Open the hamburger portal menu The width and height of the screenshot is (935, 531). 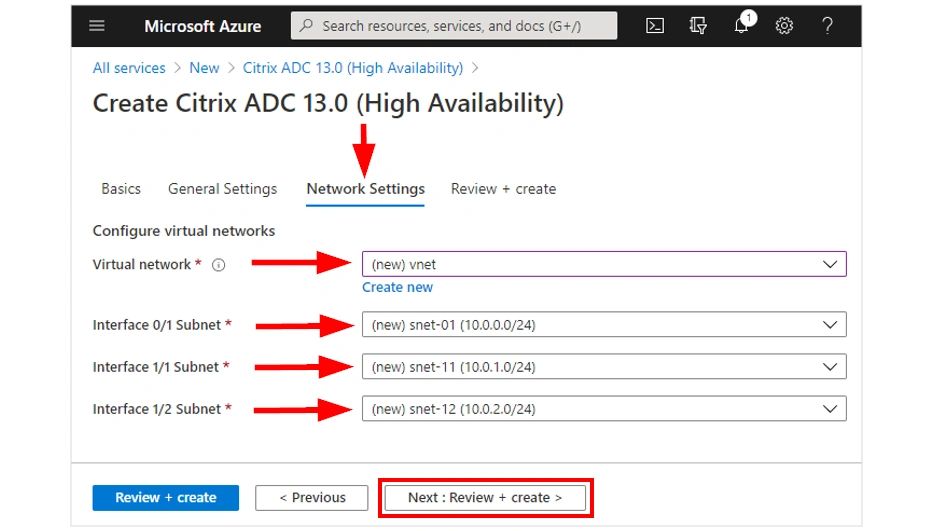point(97,26)
